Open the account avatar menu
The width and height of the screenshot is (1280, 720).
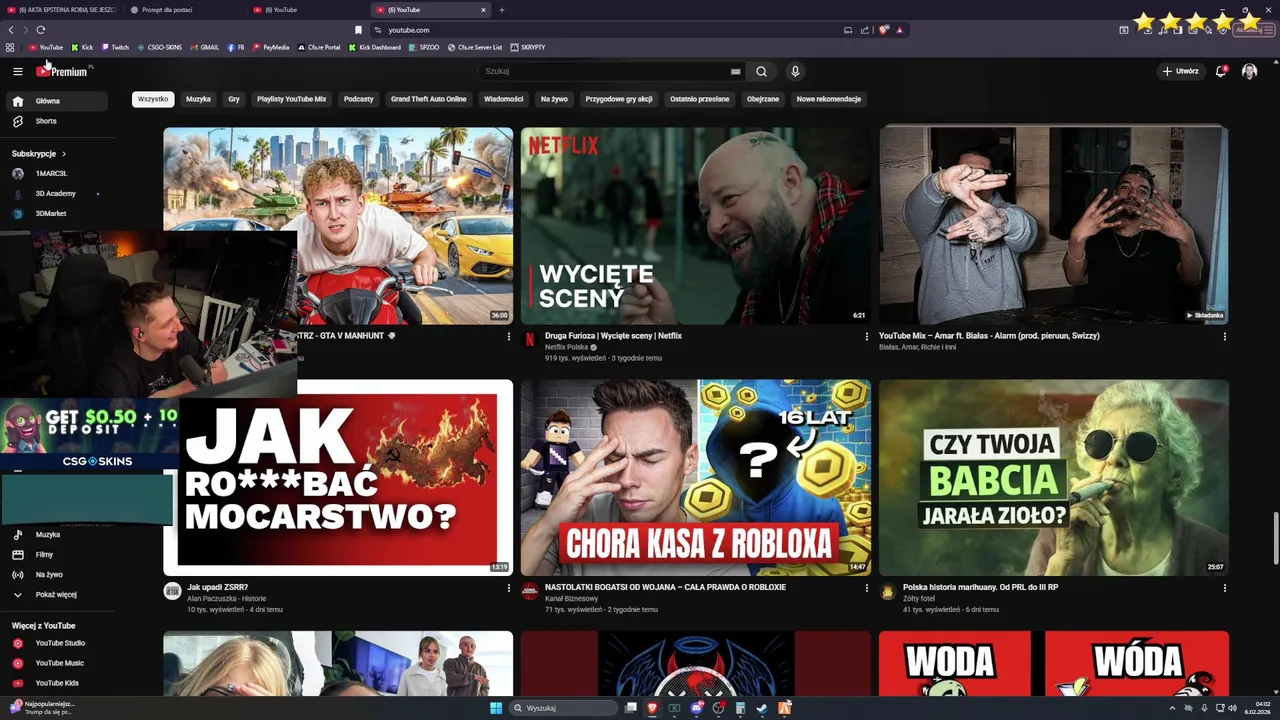coord(1249,71)
